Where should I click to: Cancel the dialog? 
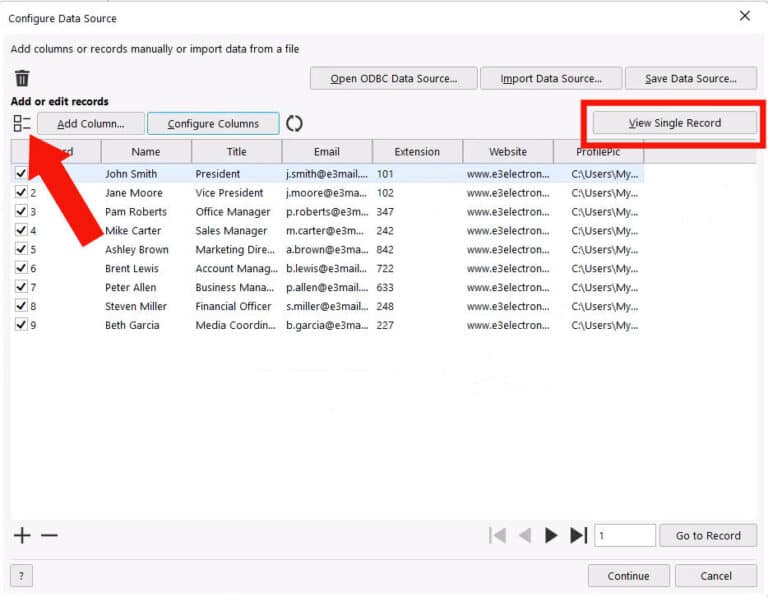click(x=716, y=575)
